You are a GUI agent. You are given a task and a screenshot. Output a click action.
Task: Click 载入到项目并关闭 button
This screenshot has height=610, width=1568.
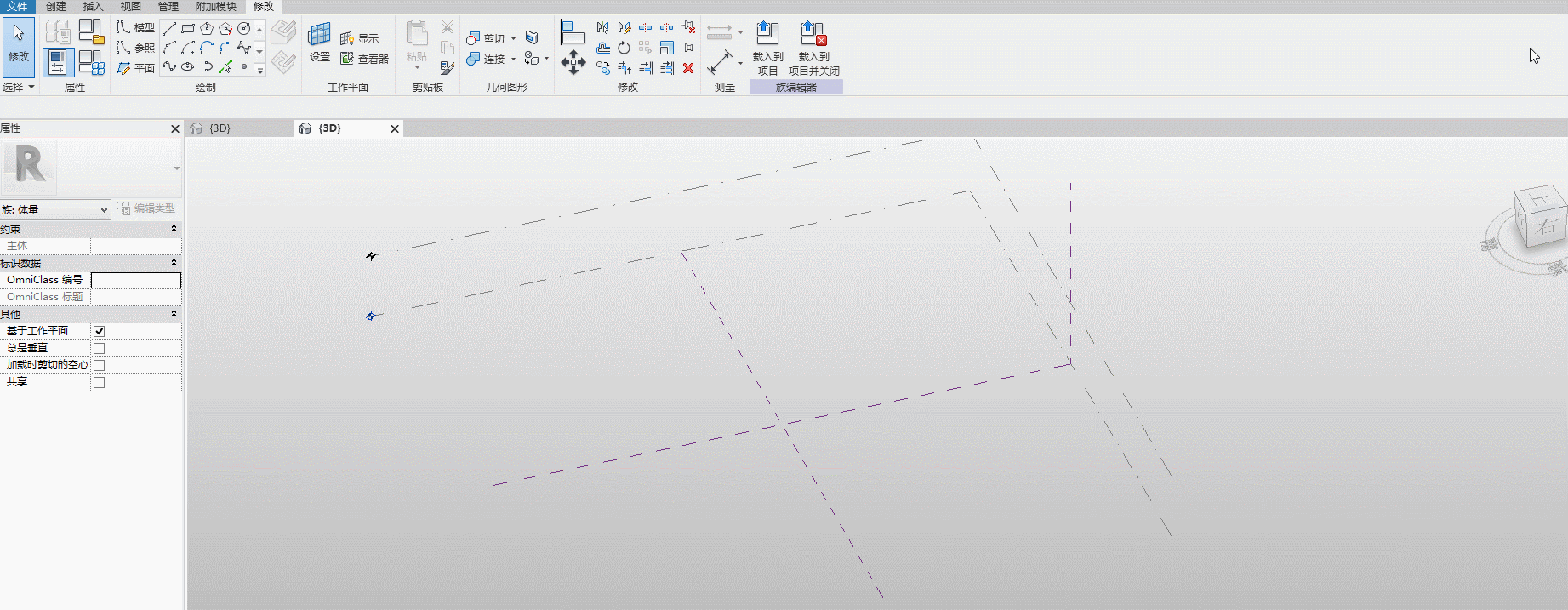(x=813, y=48)
